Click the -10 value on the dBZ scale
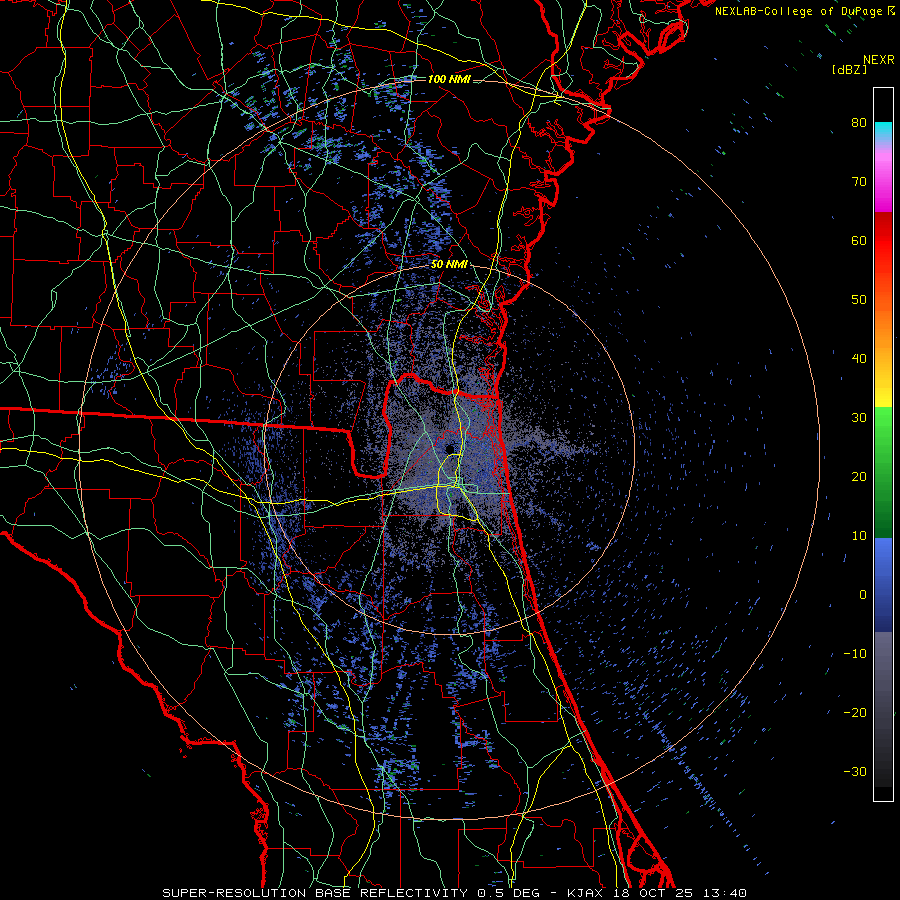Image resolution: width=900 pixels, height=900 pixels. pos(855,654)
